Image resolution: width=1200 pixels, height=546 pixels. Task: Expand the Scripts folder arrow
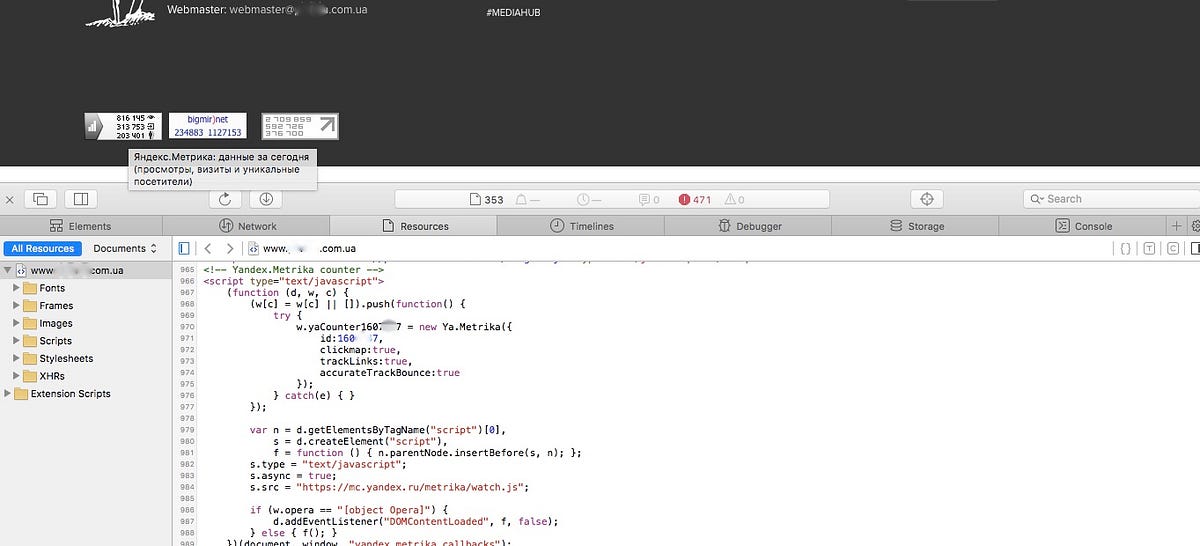pos(17,341)
